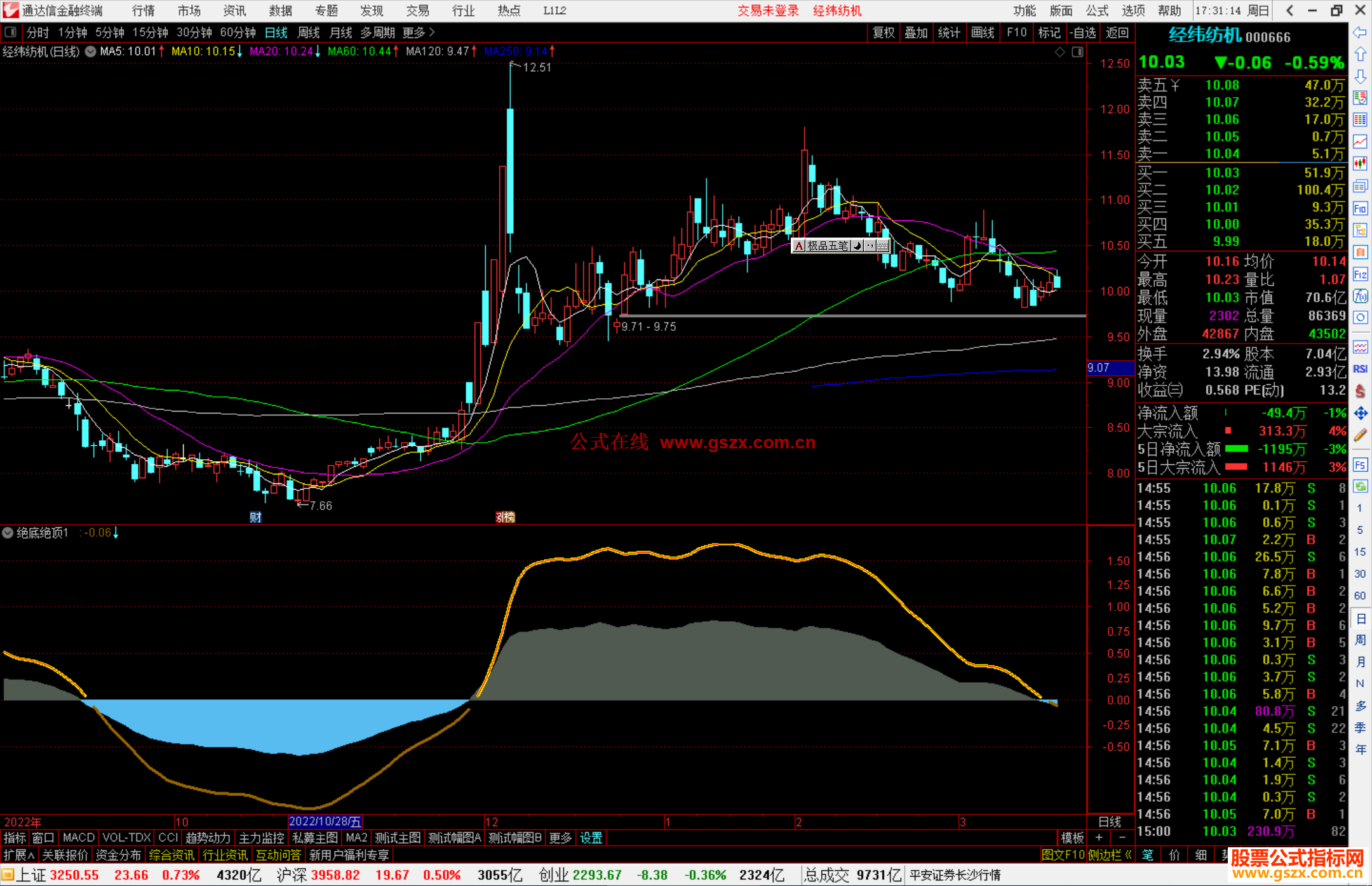Expand the 扩展 panel at bottom left
Image resolution: width=1372 pixels, height=886 pixels.
click(18, 855)
